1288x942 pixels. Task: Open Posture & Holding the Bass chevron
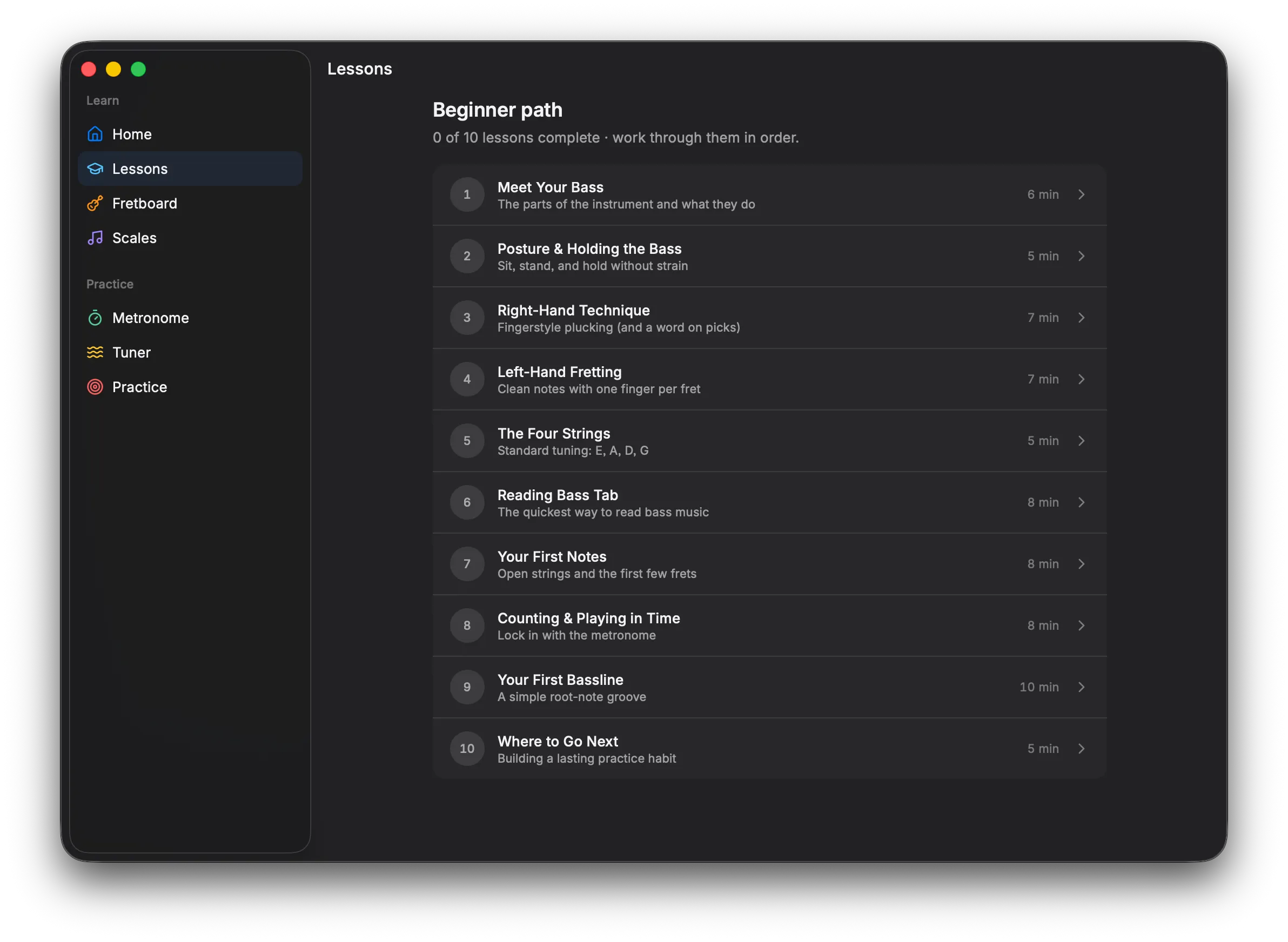[1082, 256]
